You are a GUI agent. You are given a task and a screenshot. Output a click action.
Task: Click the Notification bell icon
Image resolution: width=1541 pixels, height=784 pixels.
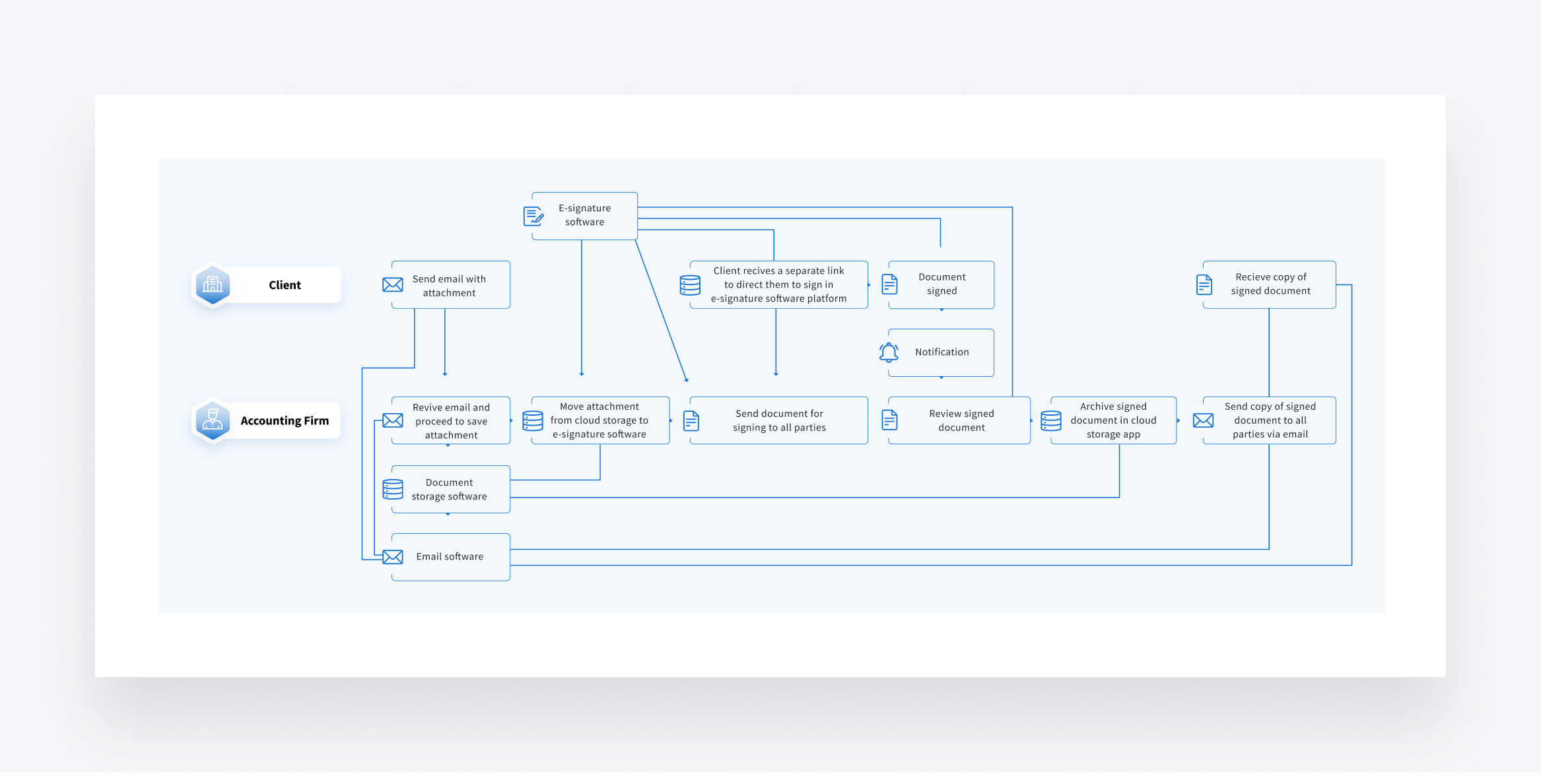tap(889, 352)
